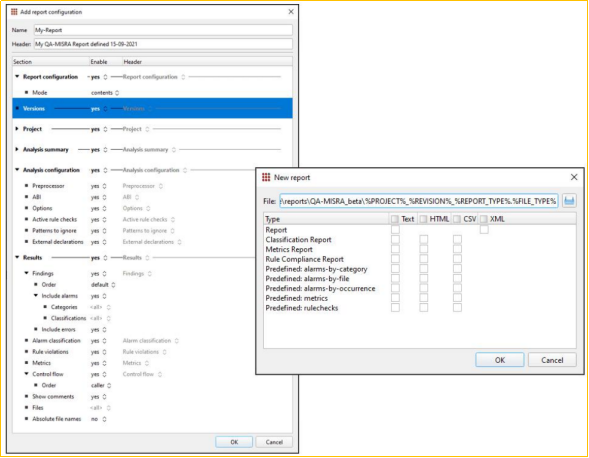This screenshot has width=589, height=458.
Task: Change the Findings Order default stepper
Action: pyautogui.click(x=113, y=285)
